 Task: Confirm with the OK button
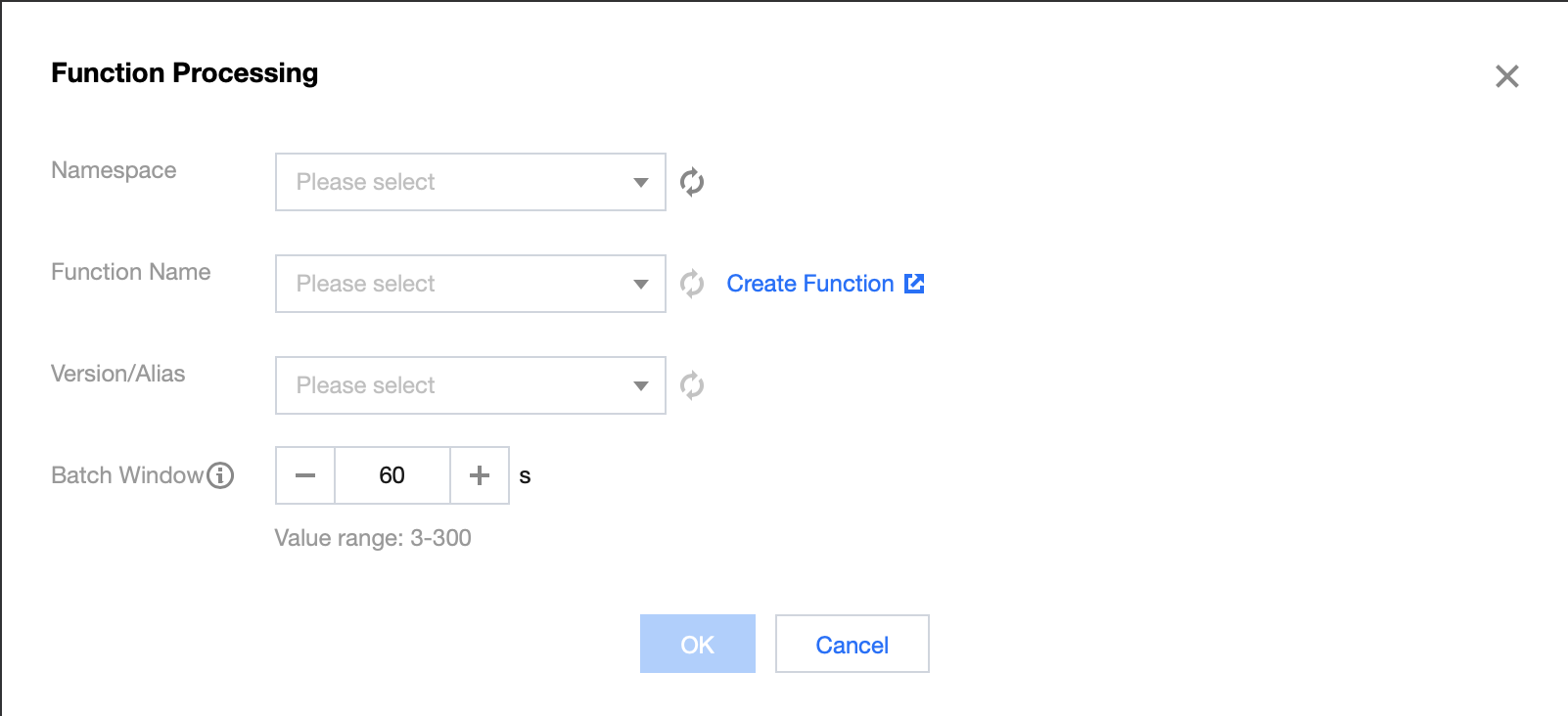point(697,645)
